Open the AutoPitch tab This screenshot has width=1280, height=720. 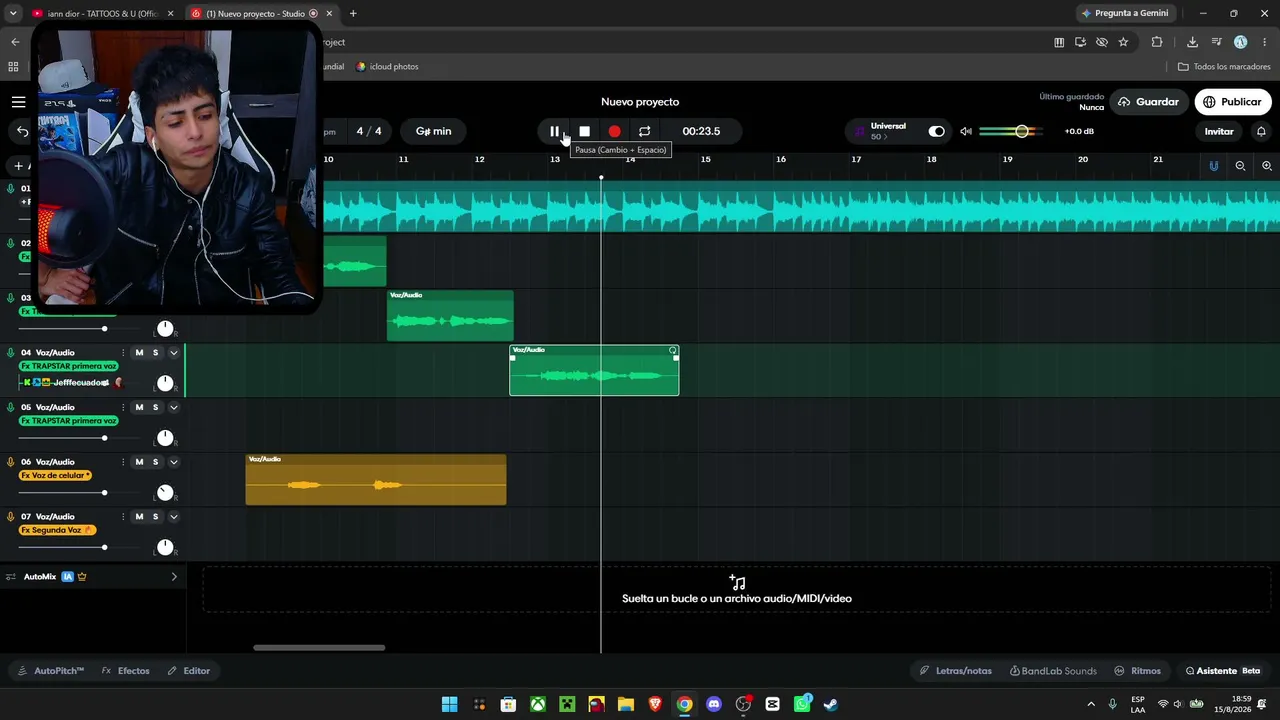(51, 671)
